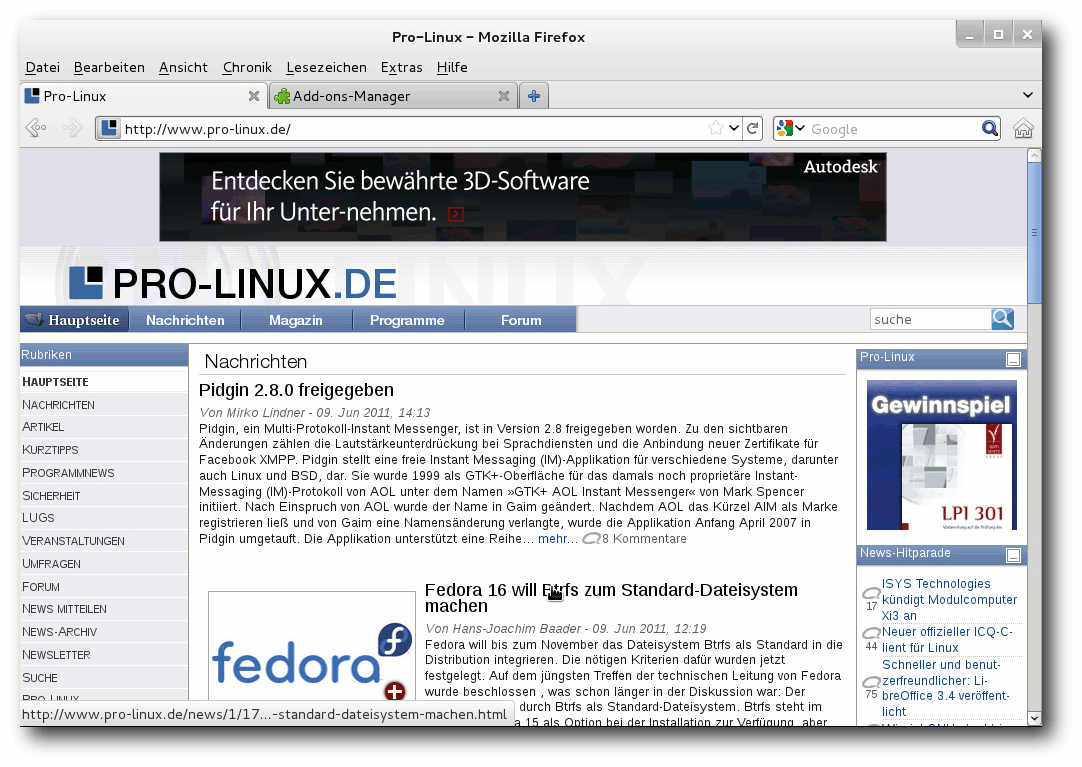1082x767 pixels.
Task: Click the Gewinnspiel LPI 301 book thumbnail
Action: pyautogui.click(x=941, y=455)
